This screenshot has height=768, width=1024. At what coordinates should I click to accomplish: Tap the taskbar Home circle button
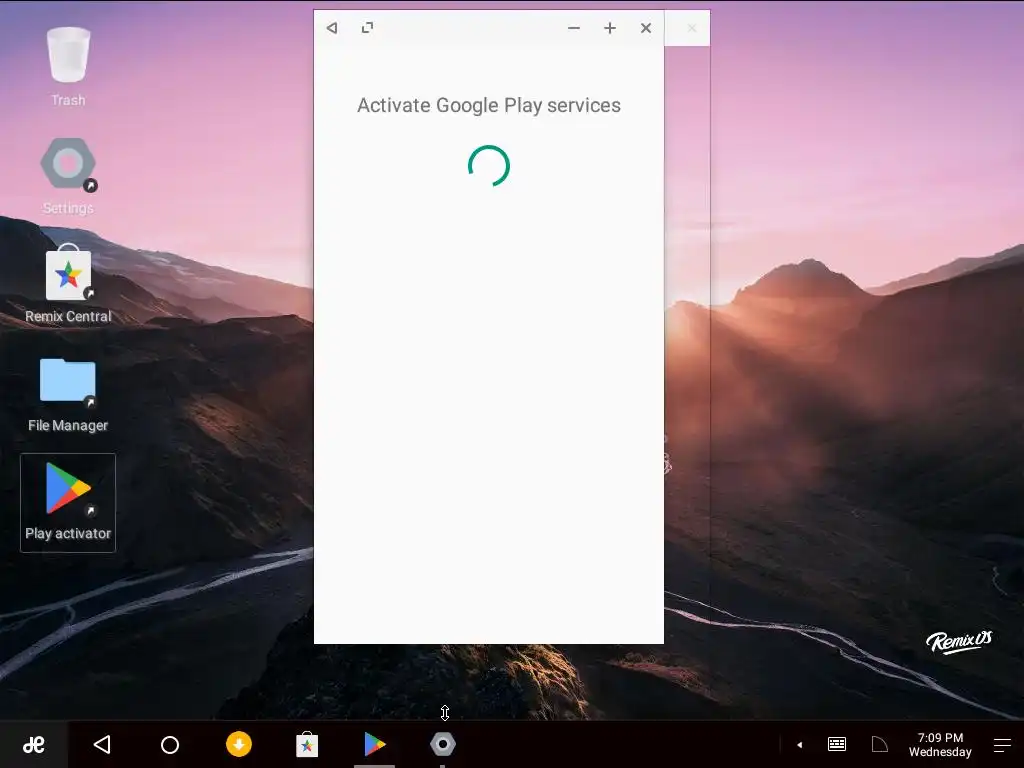170,744
